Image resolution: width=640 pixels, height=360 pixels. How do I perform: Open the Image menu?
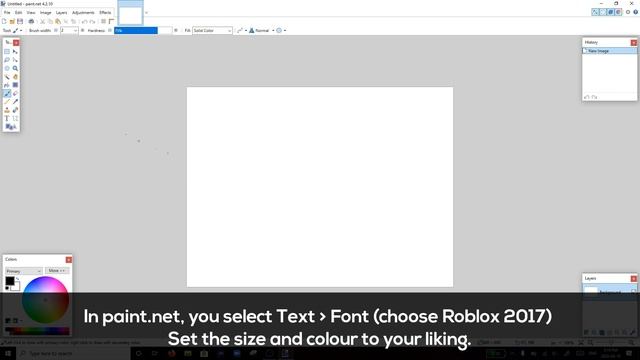(x=45, y=13)
